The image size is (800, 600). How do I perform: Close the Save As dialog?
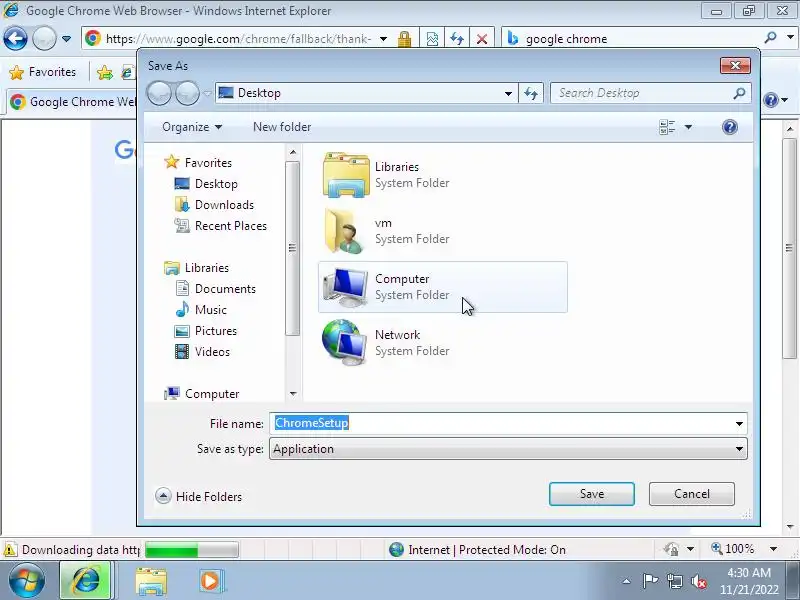point(735,65)
